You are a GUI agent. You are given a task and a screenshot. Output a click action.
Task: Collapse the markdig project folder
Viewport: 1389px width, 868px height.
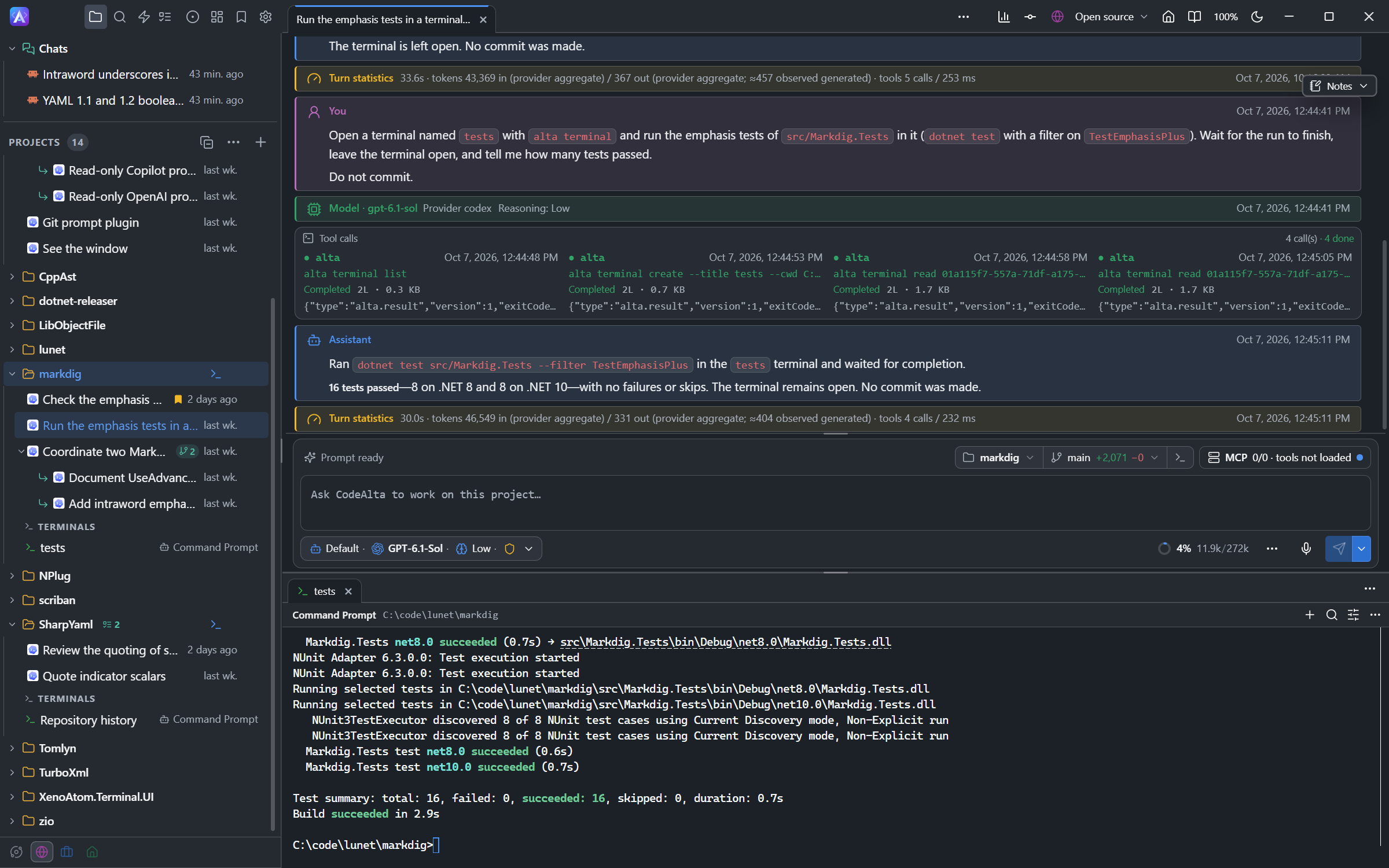[x=12, y=374]
